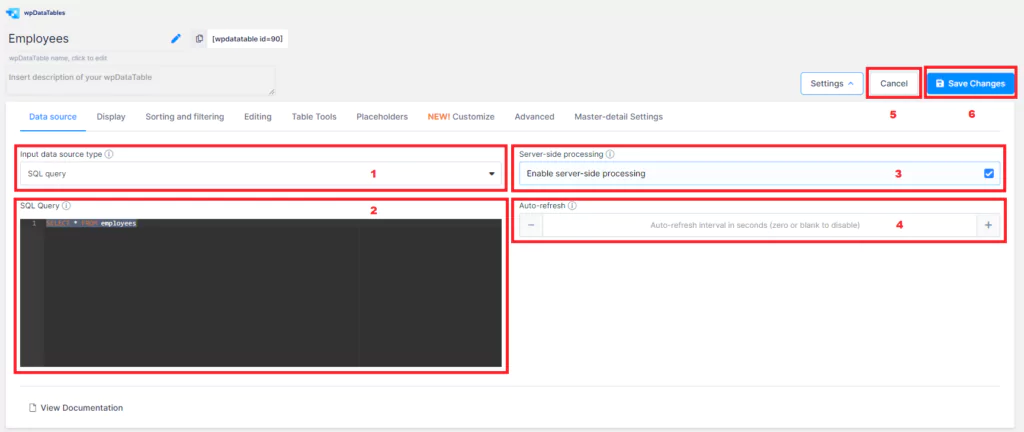Copy the wpdatatable shortcode with copy icon
This screenshot has width=1024, height=432.
pos(200,39)
